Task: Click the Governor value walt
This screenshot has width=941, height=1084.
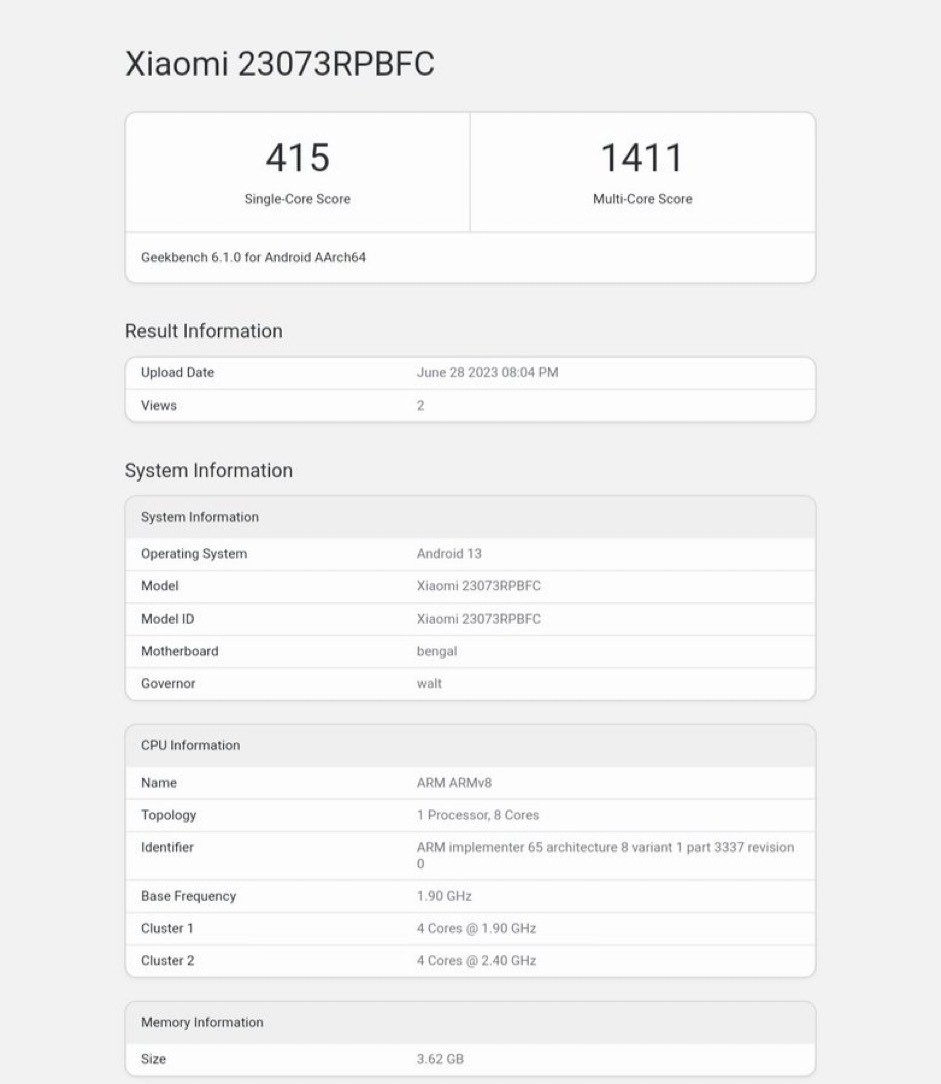Action: pyautogui.click(x=429, y=684)
